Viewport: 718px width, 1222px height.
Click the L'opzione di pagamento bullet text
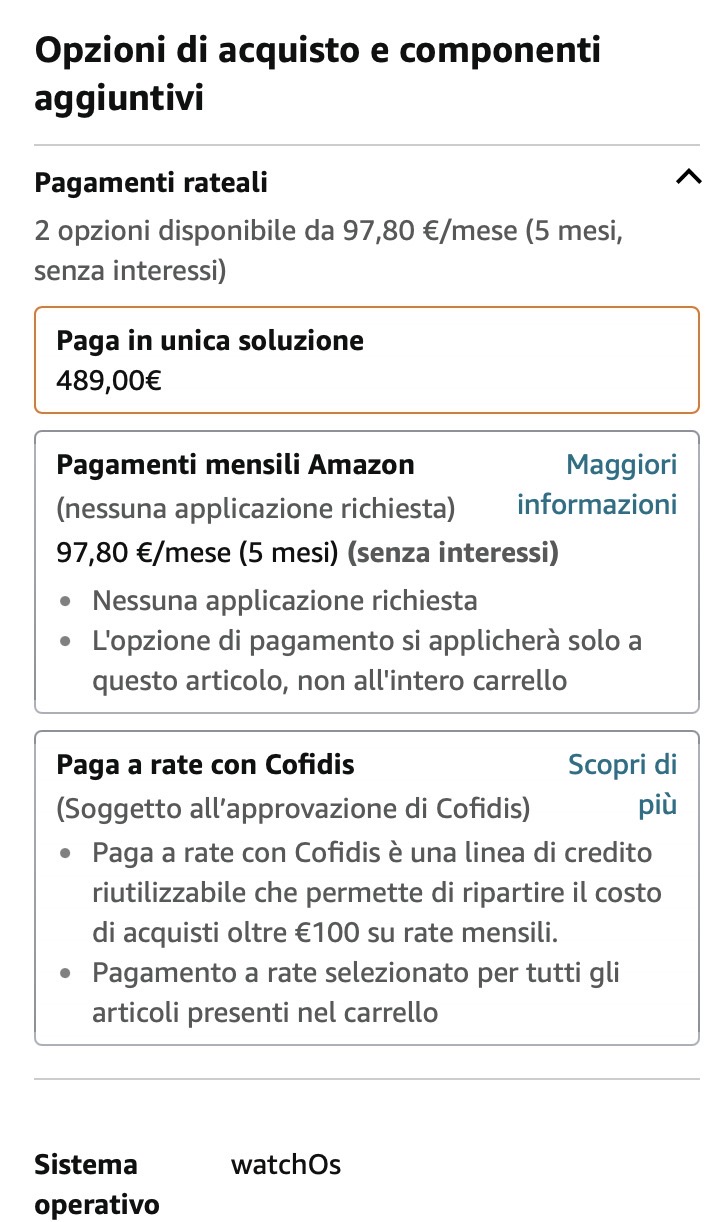click(x=366, y=660)
